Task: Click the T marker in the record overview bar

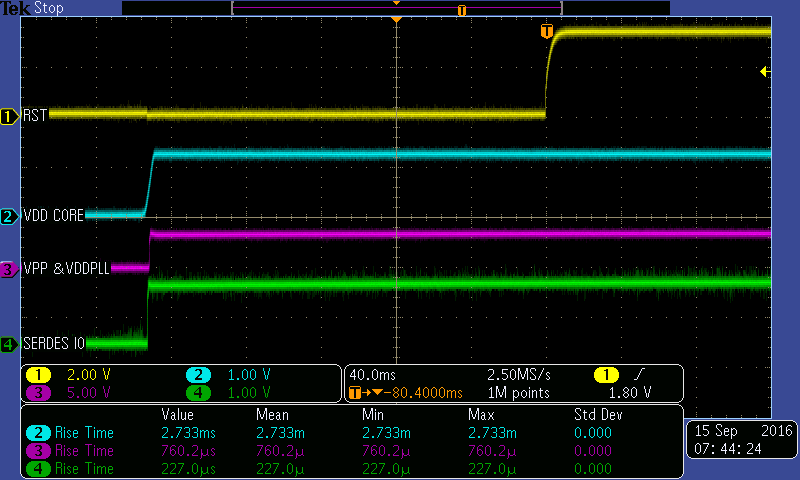Action: click(x=461, y=9)
